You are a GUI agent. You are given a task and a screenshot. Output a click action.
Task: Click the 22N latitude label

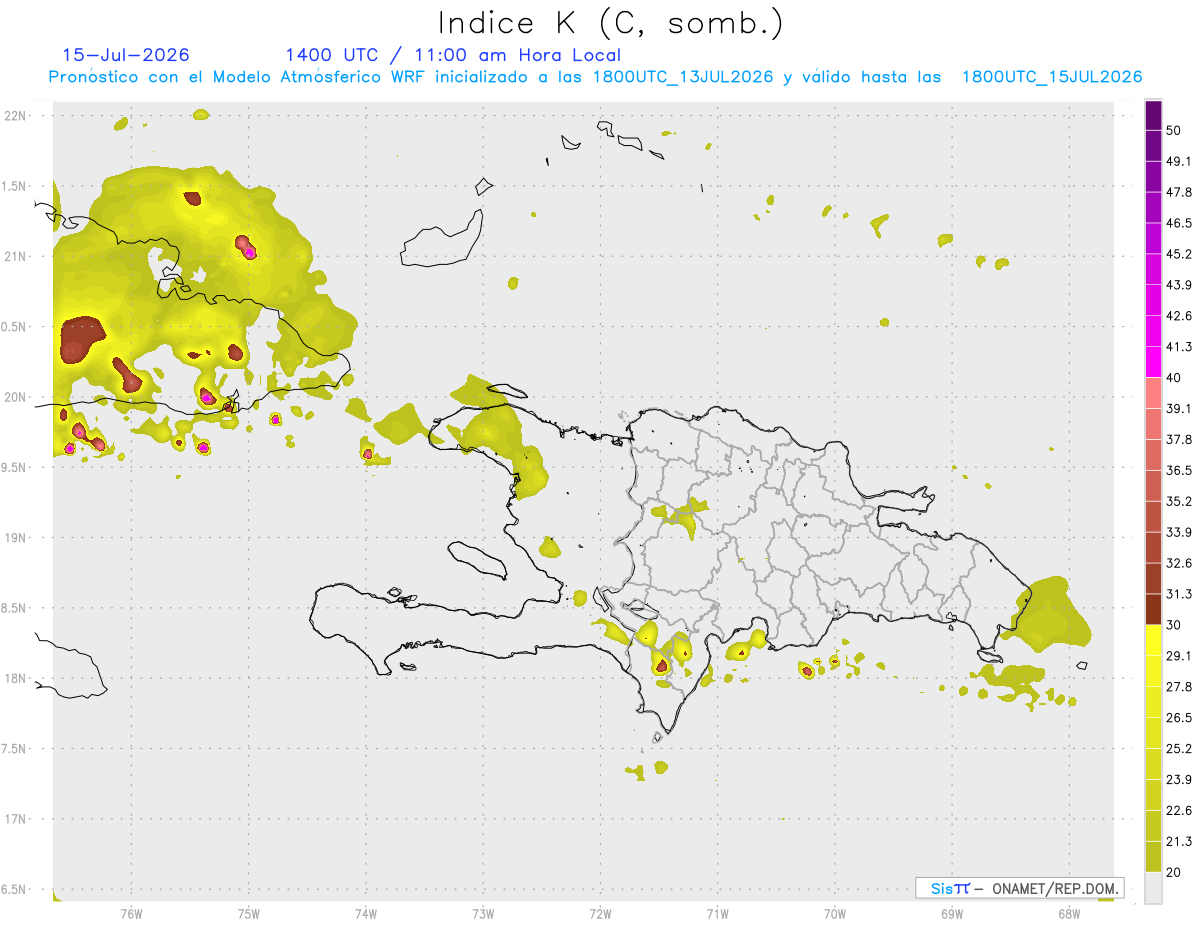click(15, 116)
